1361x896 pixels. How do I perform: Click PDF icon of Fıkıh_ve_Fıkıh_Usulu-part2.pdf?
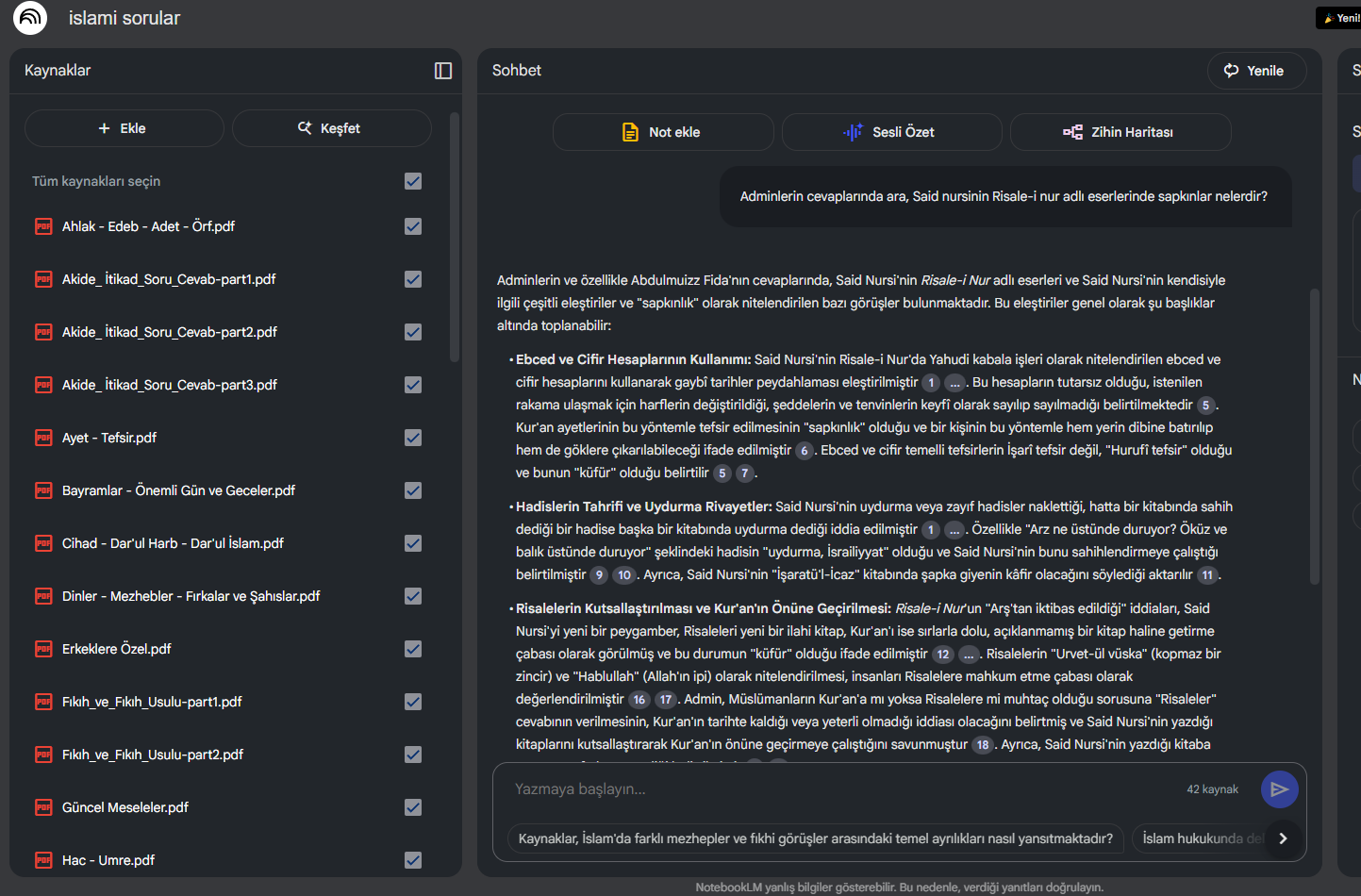(x=43, y=755)
